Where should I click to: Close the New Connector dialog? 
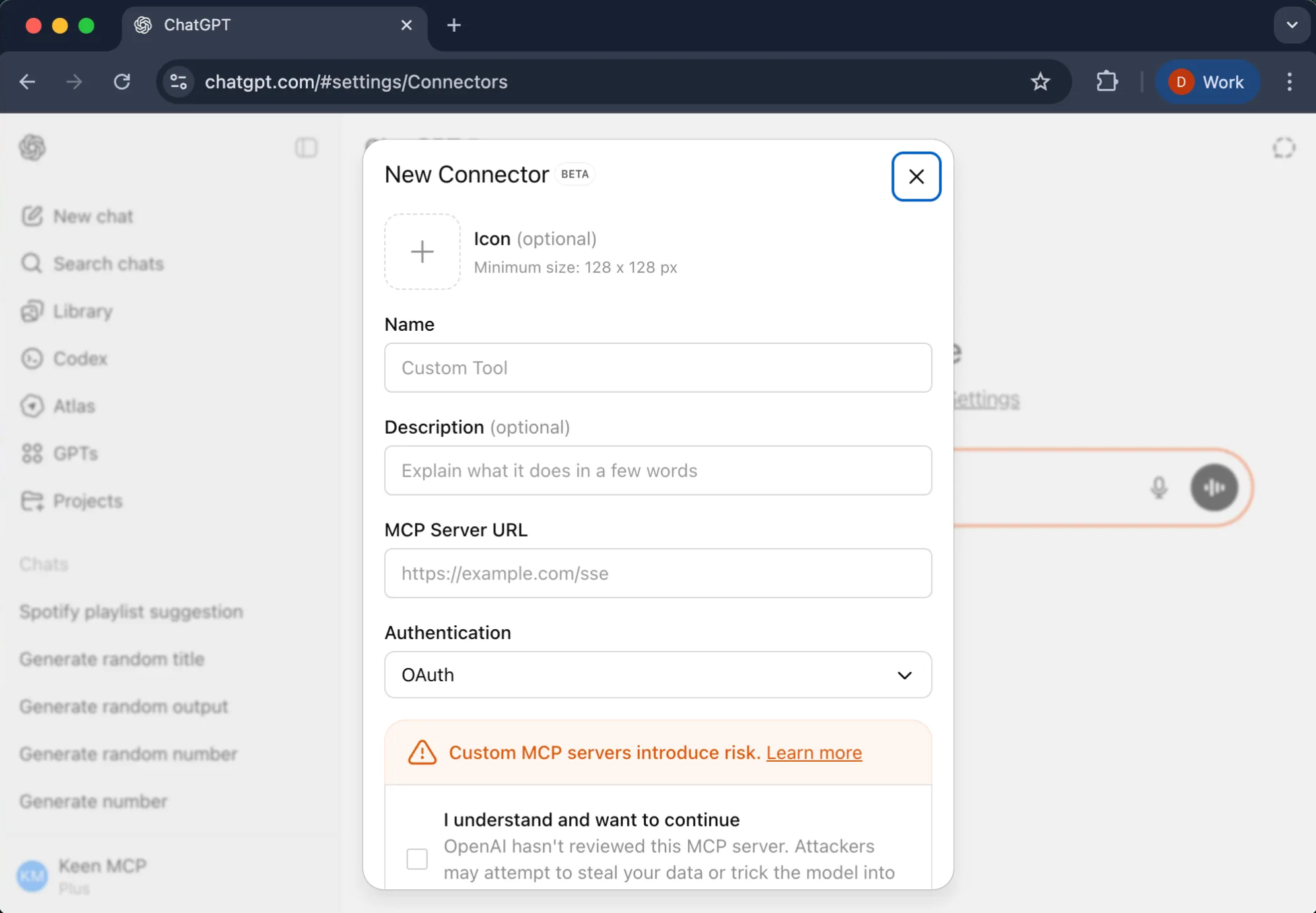pyautogui.click(x=916, y=177)
